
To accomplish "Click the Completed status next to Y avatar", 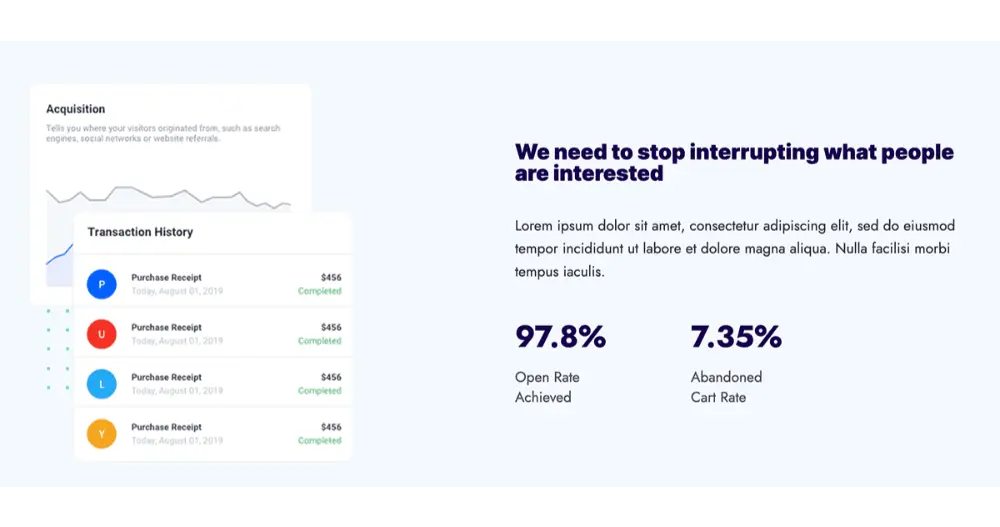I will (x=320, y=440).
